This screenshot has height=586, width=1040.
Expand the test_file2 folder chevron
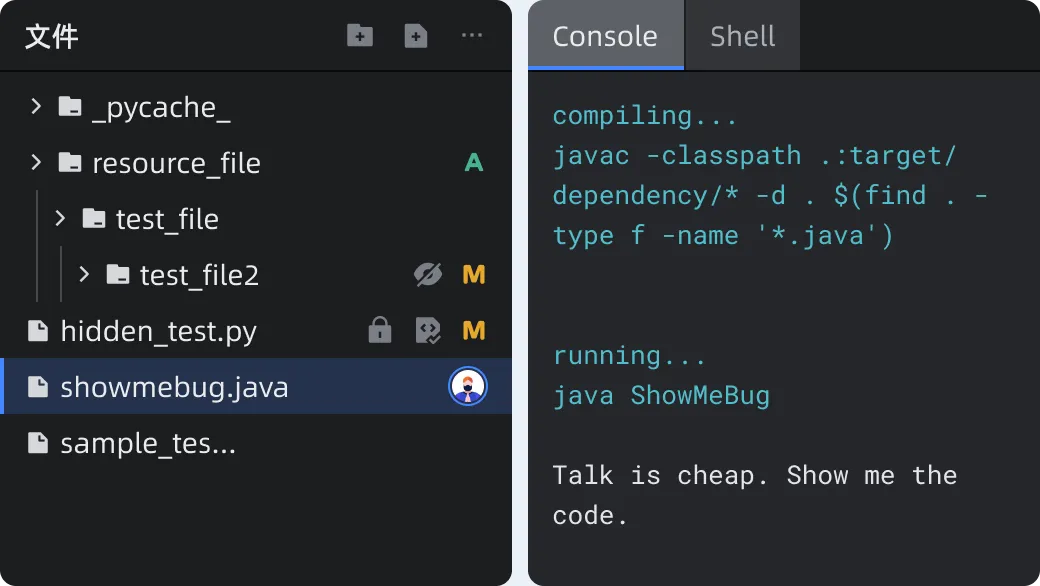pos(85,274)
